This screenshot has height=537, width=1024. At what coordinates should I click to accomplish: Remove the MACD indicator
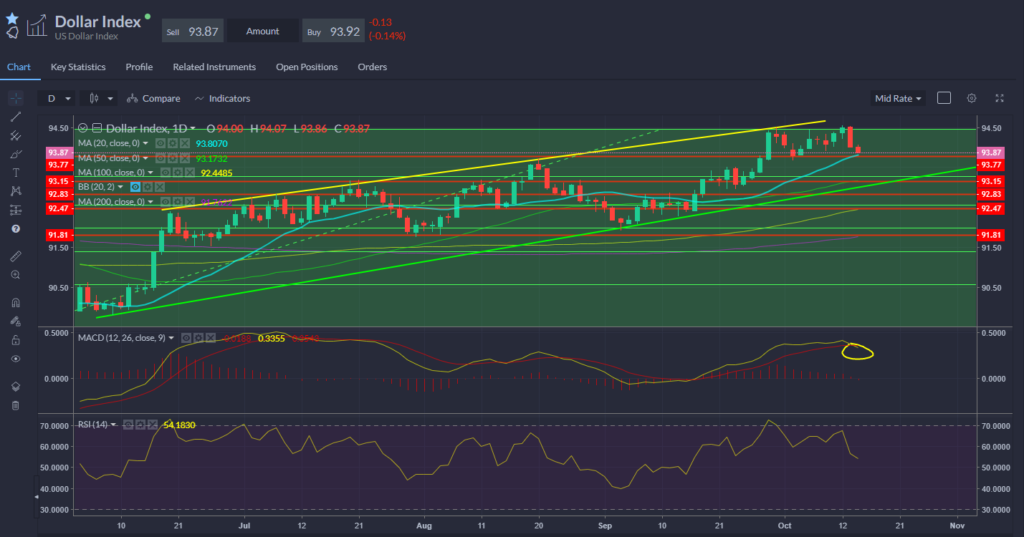point(211,338)
